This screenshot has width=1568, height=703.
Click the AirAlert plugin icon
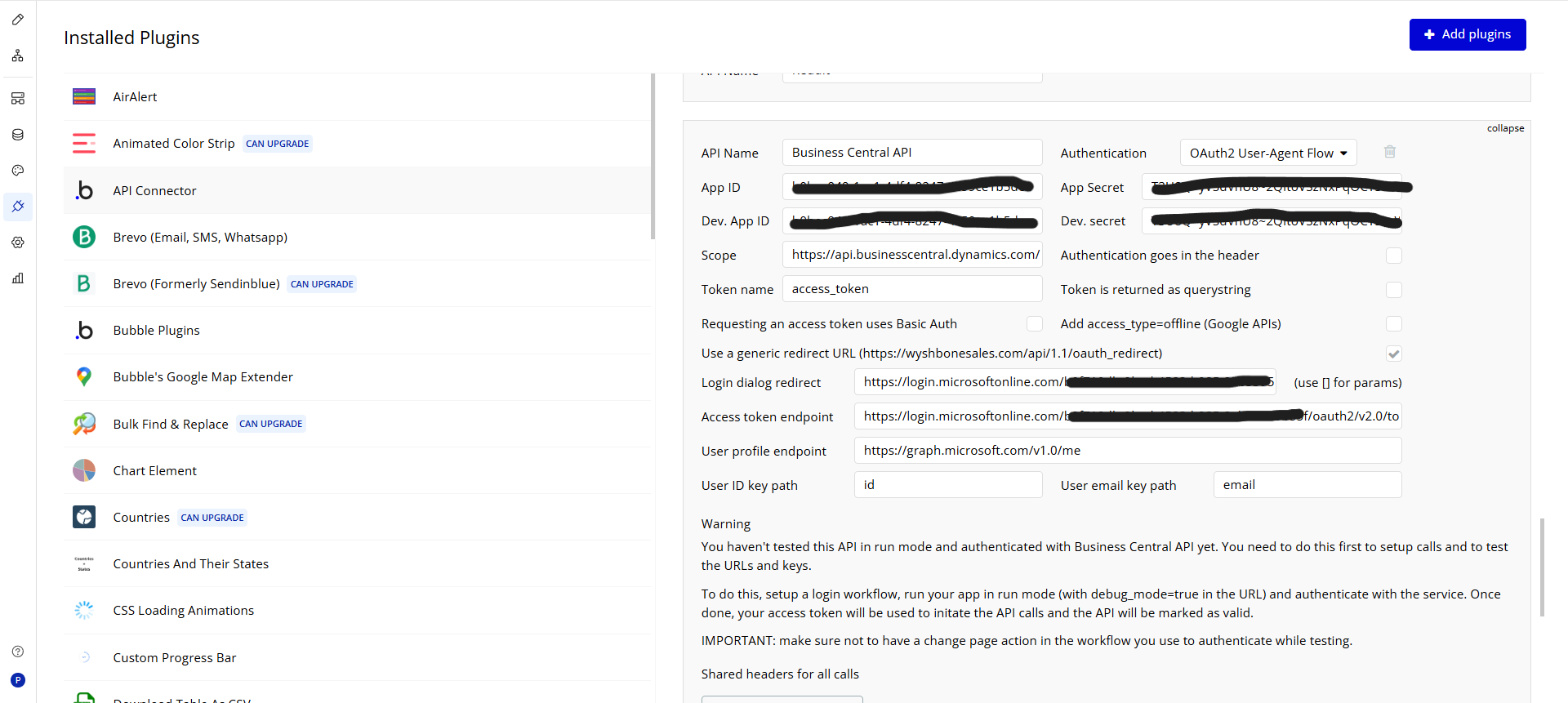84,96
